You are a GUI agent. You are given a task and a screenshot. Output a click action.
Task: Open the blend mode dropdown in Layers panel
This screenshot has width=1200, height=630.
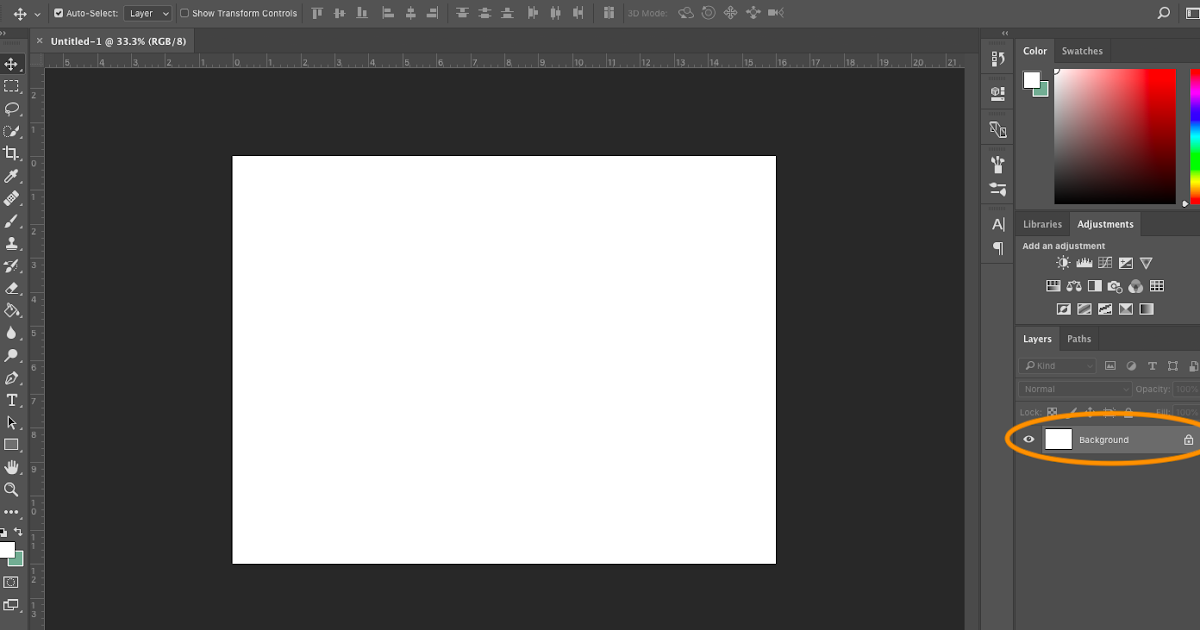[1074, 388]
